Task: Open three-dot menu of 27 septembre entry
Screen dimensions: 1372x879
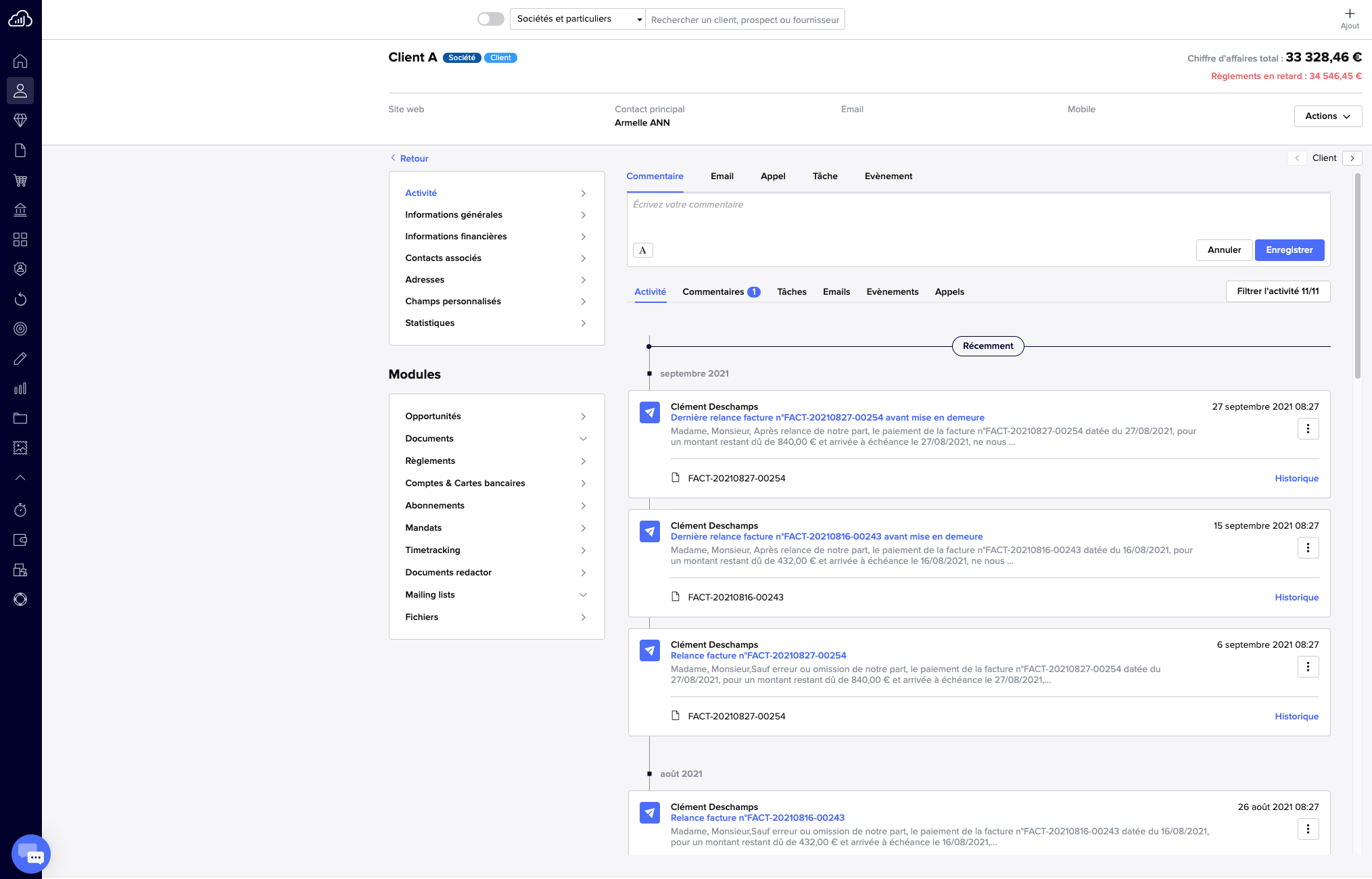Action: coord(1308,429)
